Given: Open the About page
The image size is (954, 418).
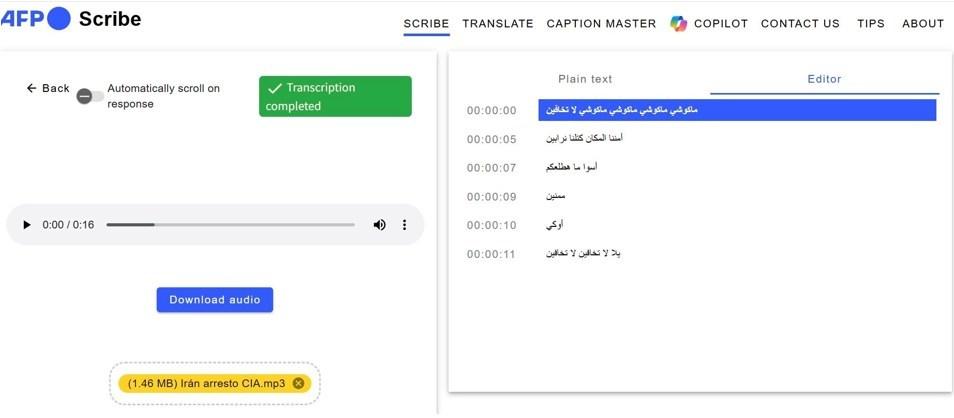Looking at the screenshot, I should (922, 23).
